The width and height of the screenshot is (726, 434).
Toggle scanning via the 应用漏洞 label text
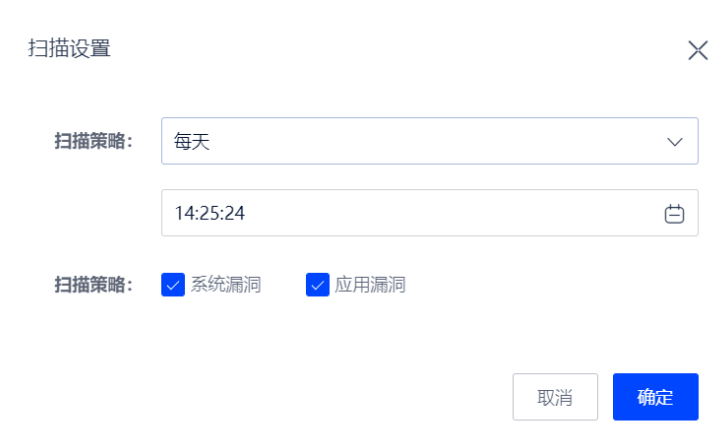(370, 285)
